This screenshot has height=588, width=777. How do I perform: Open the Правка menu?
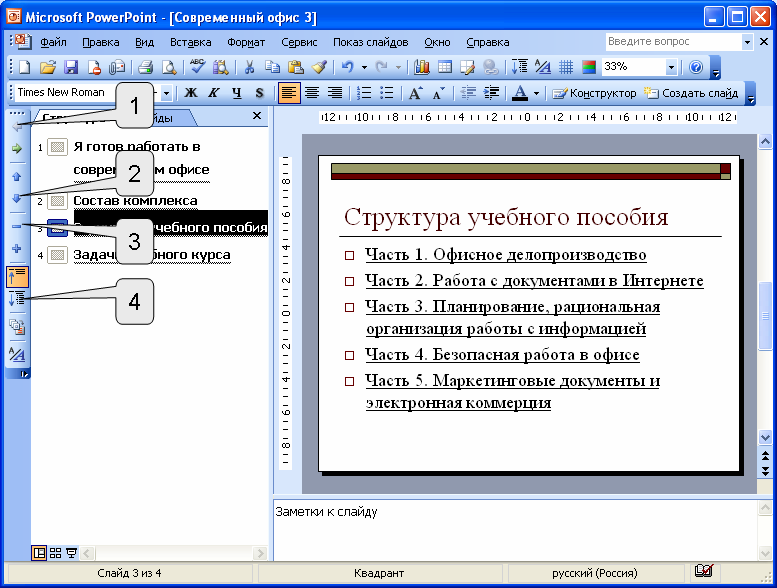point(101,43)
